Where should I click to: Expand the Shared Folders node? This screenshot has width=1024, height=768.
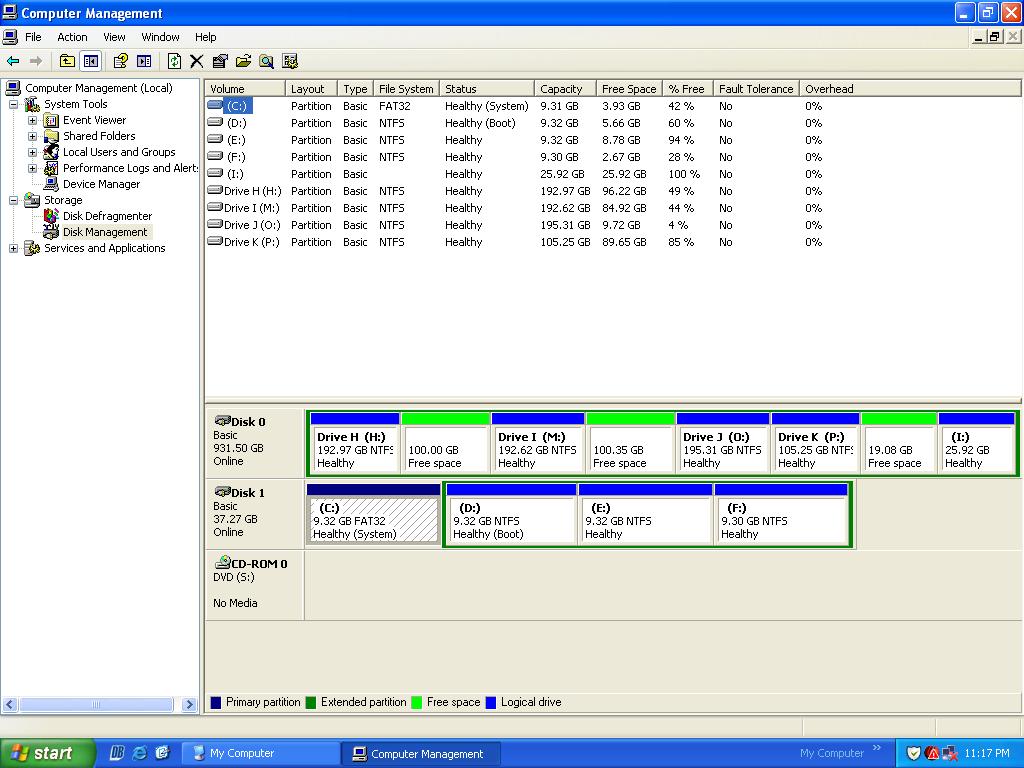[x=31, y=135]
